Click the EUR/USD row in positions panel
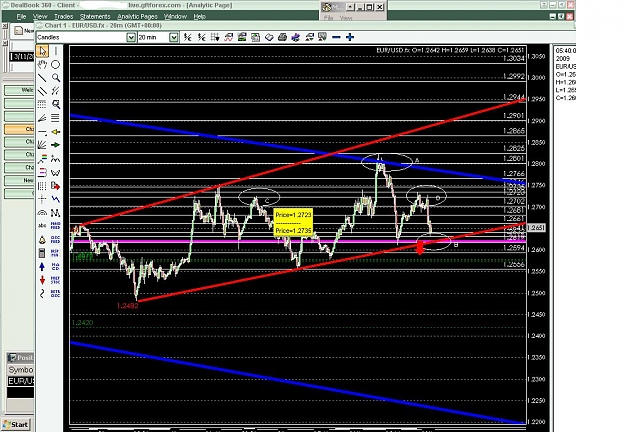This screenshot has width=625, height=432. point(21,381)
